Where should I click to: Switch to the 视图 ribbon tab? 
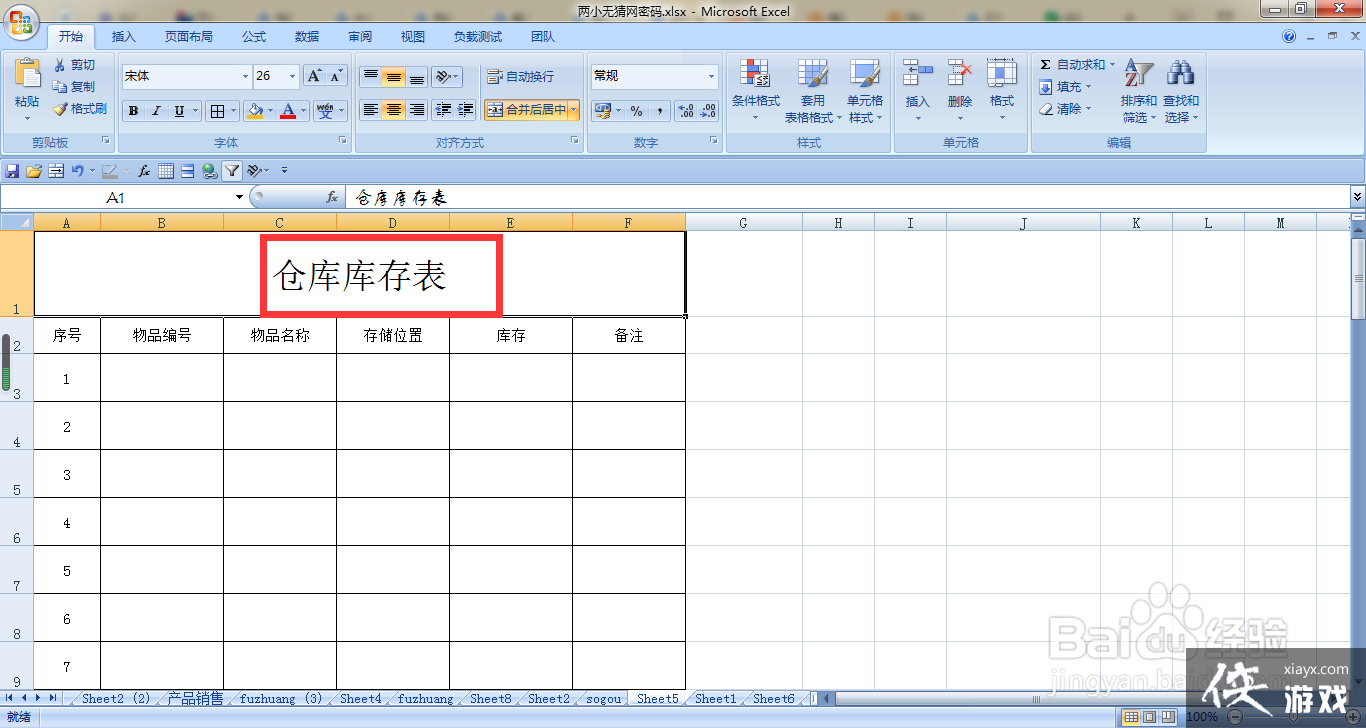point(413,37)
